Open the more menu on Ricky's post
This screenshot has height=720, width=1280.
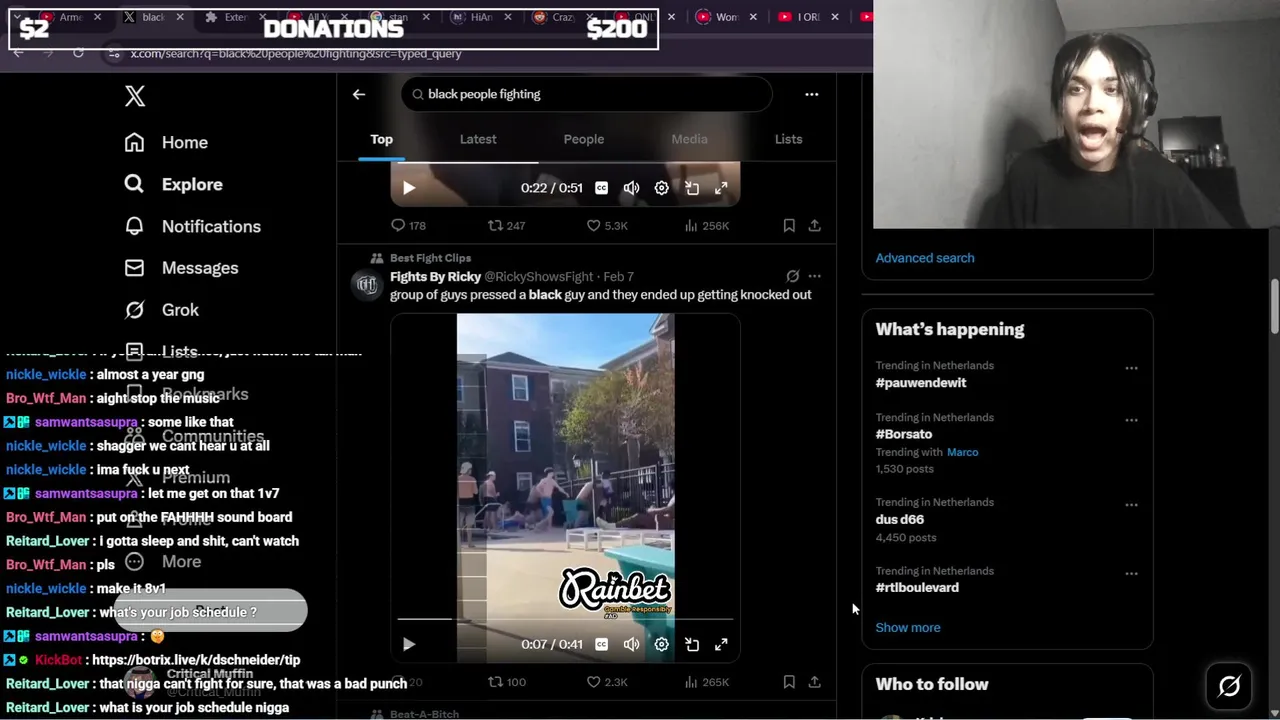814,276
